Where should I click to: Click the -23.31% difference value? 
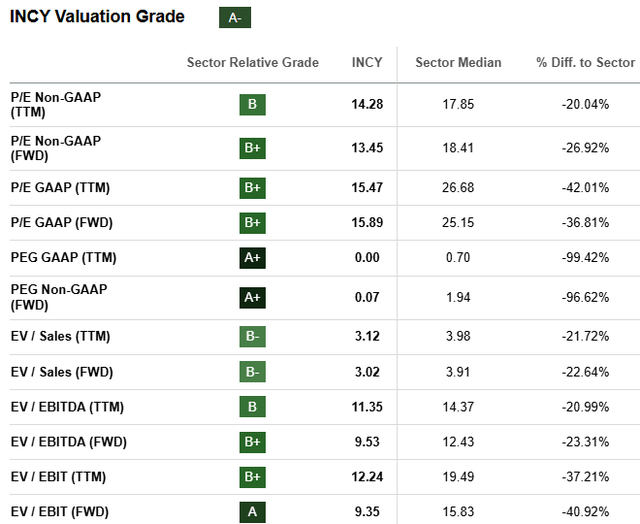point(586,442)
